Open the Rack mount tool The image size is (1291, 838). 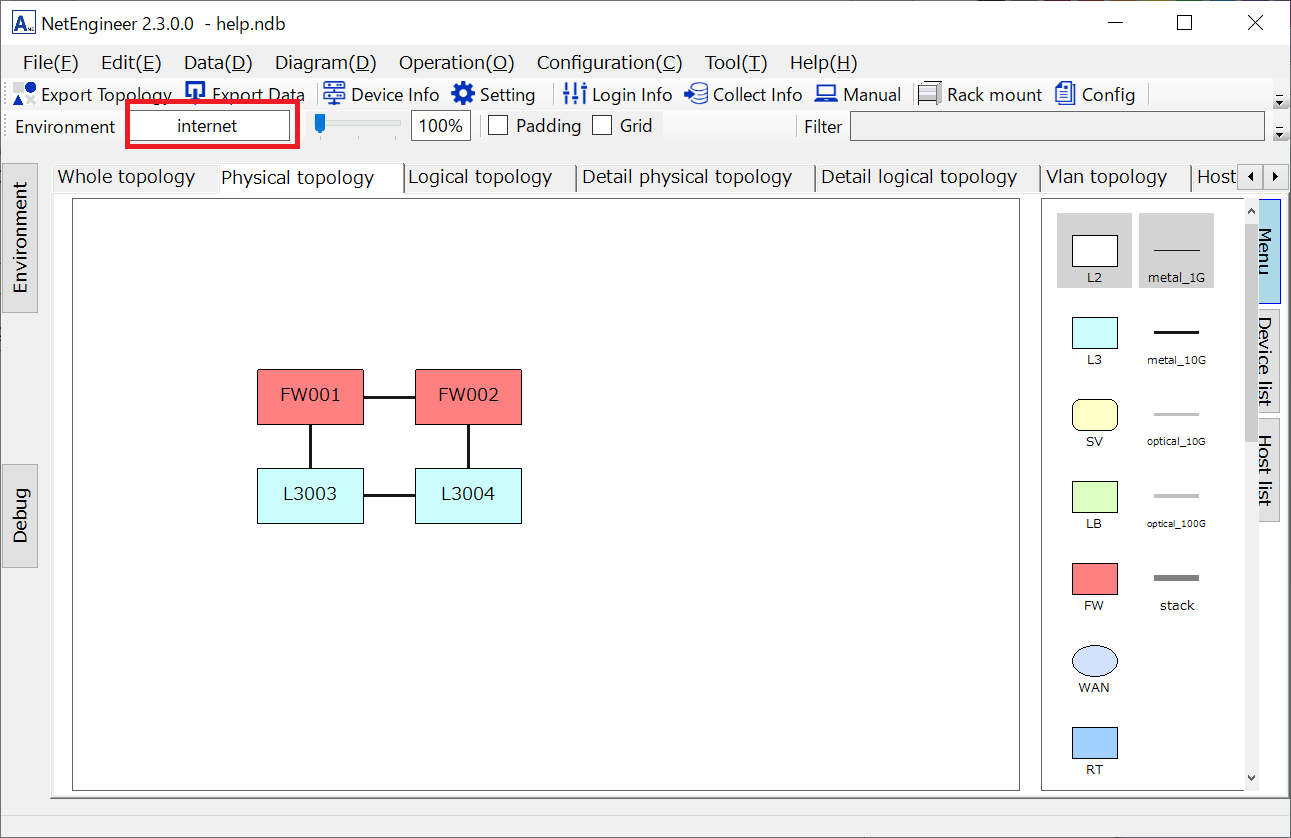pyautogui.click(x=930, y=94)
